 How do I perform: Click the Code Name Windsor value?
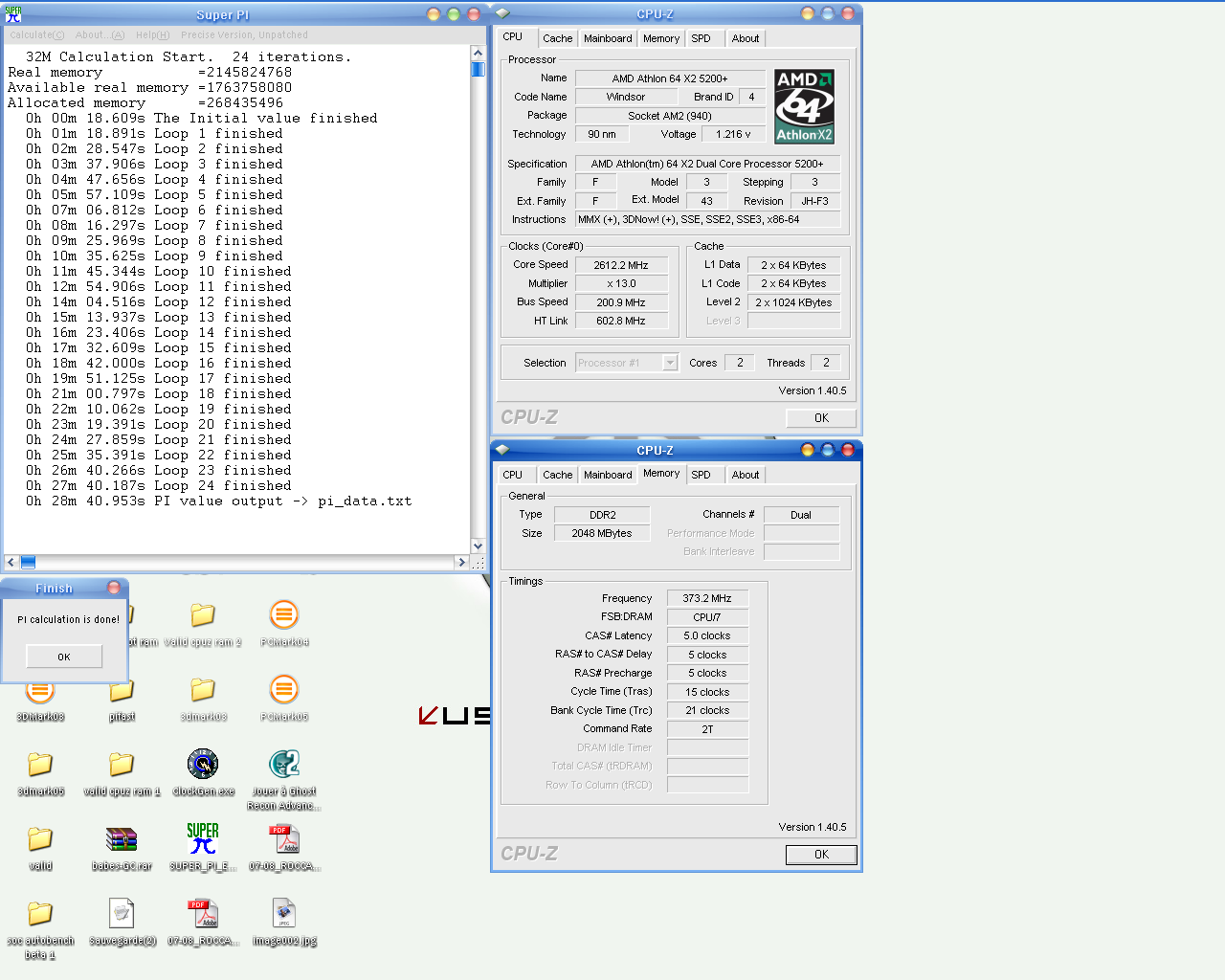coord(626,97)
